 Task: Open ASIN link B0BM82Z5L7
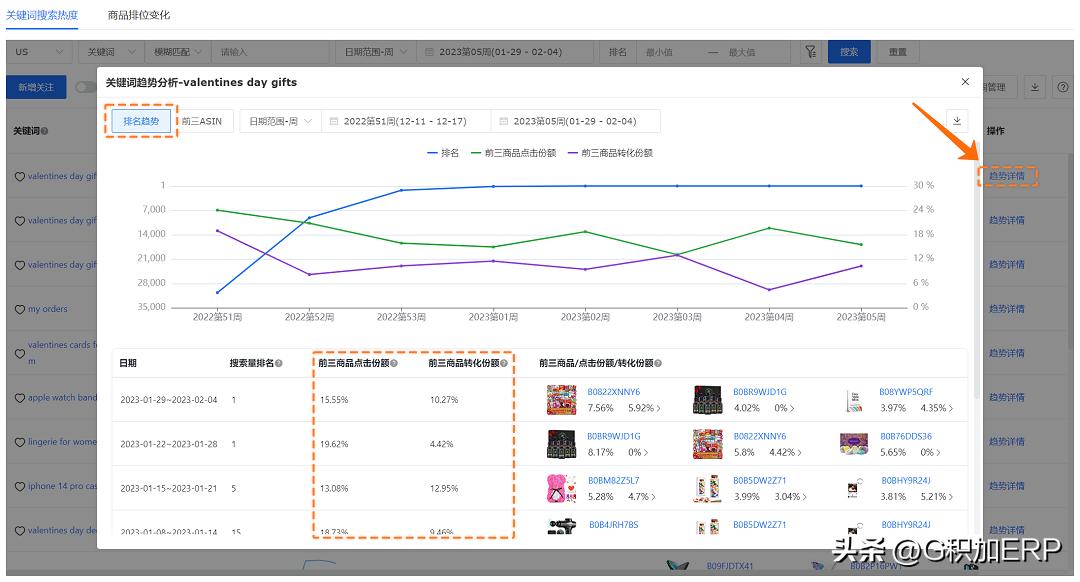click(613, 480)
